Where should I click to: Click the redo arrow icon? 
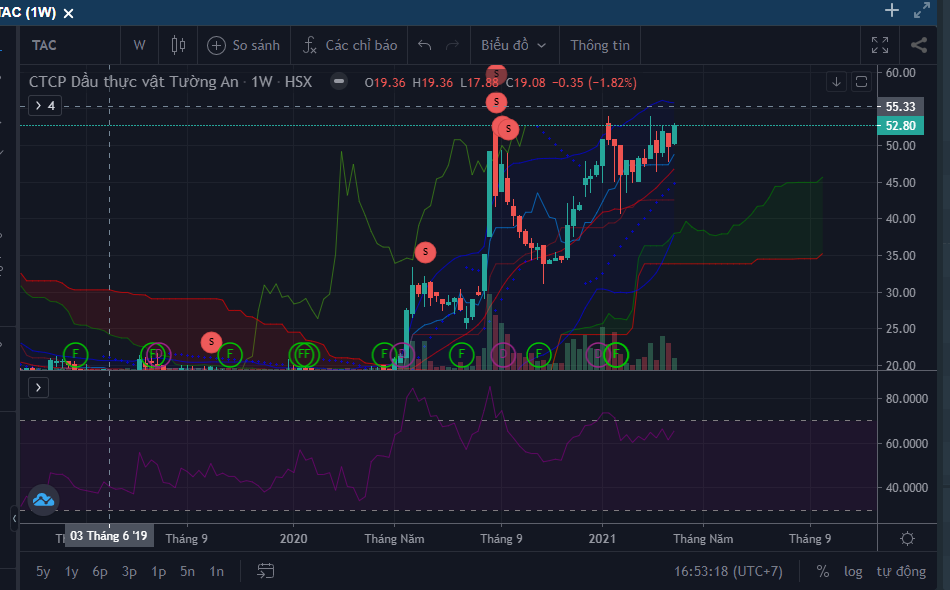coord(452,45)
